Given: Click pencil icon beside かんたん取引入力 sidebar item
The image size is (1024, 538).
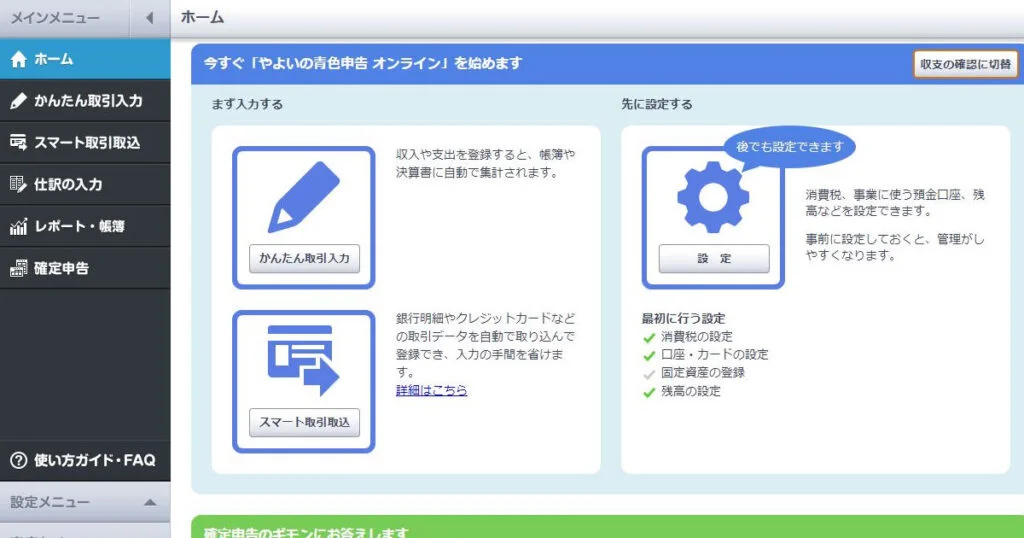Looking at the screenshot, I should pos(18,101).
